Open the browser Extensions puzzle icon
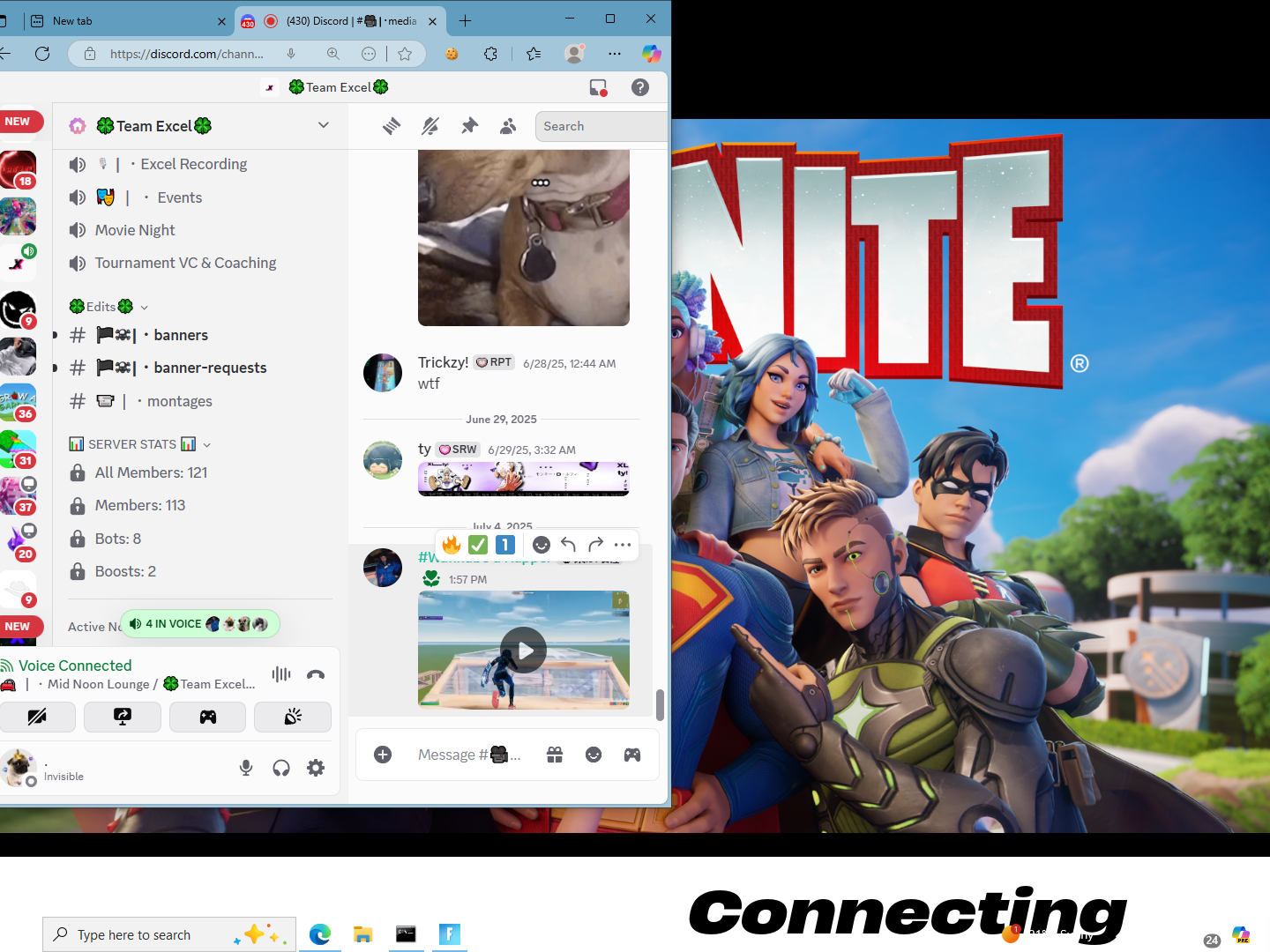Viewport: 1270px width, 952px height. click(x=491, y=54)
